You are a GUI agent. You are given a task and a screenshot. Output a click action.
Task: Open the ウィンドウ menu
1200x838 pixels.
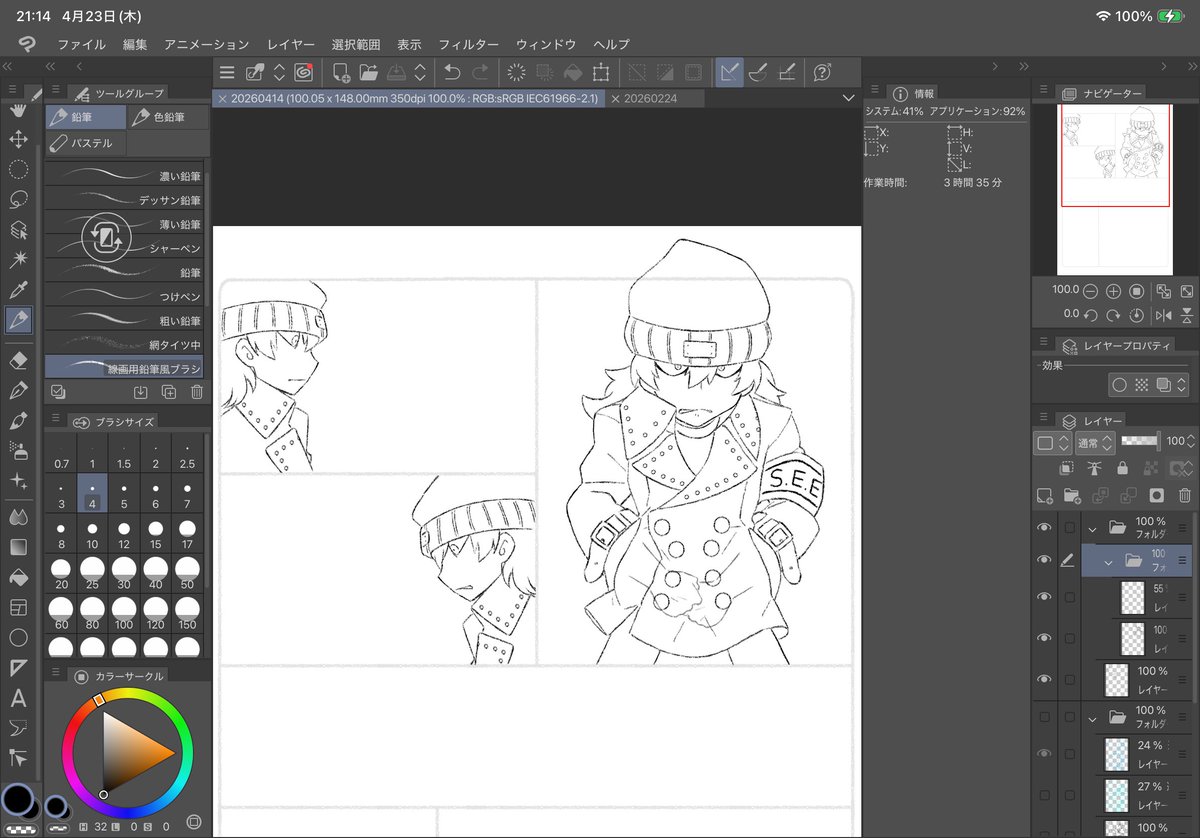coord(546,45)
